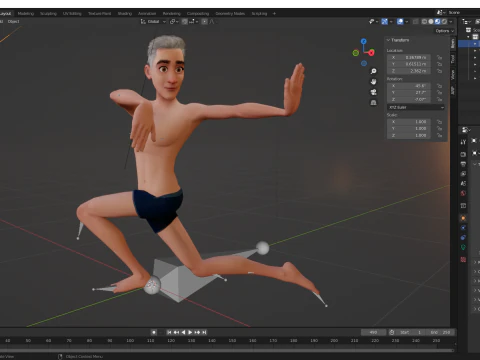The width and height of the screenshot is (480, 360).
Task: Toggle X-ray mode
Action: 415,21
